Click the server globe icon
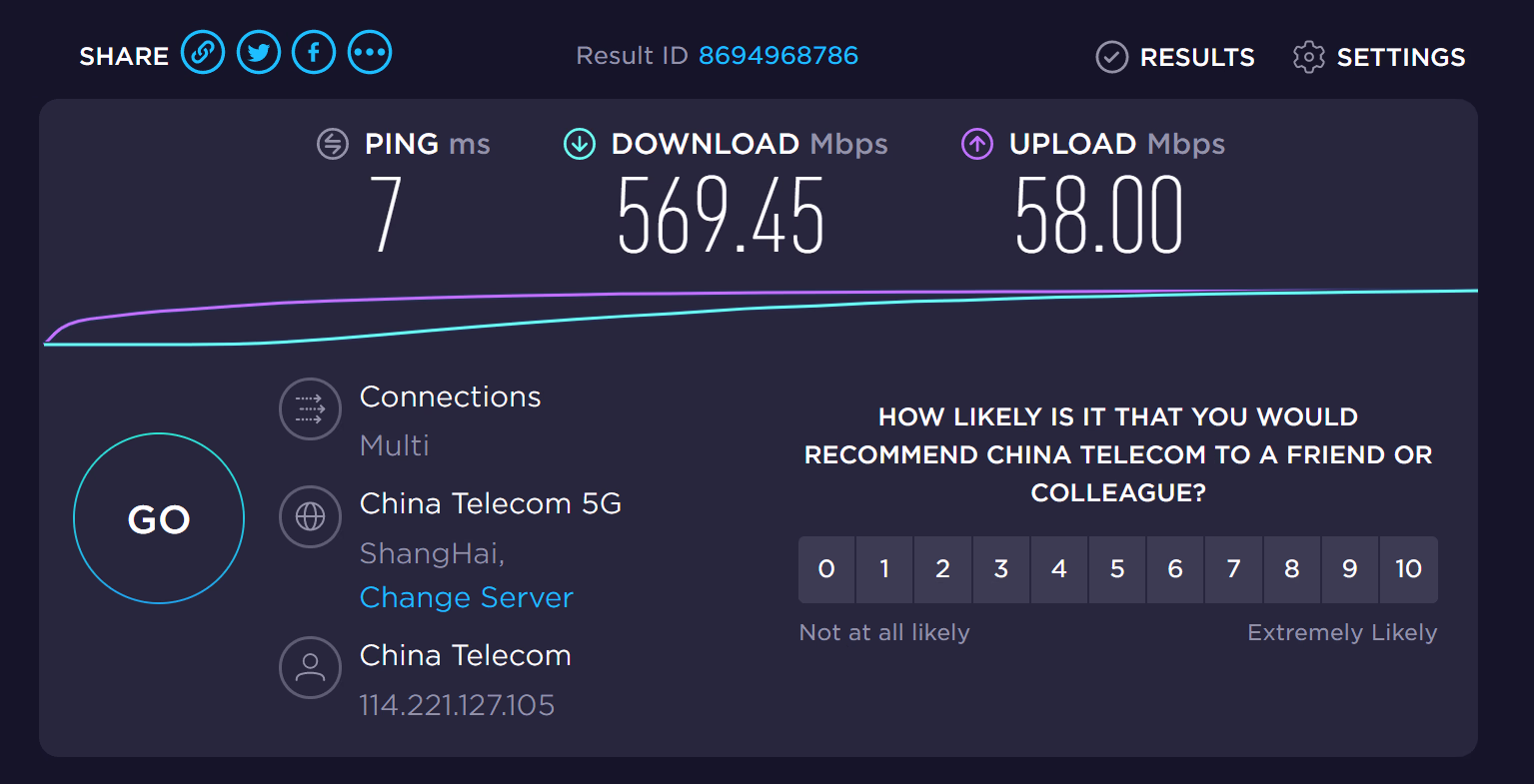The image size is (1534, 784). point(311,516)
